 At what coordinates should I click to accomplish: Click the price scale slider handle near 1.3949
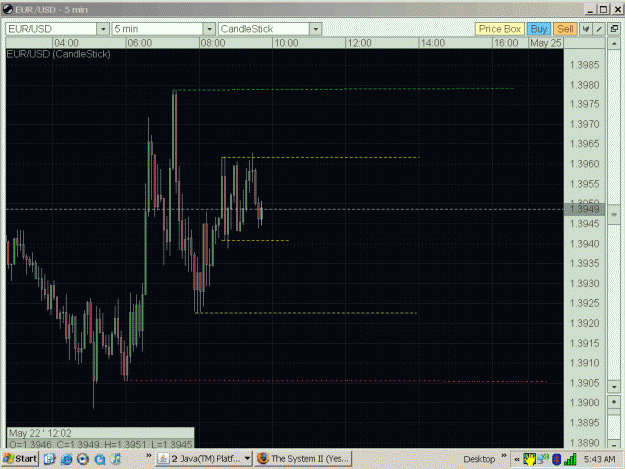614,215
